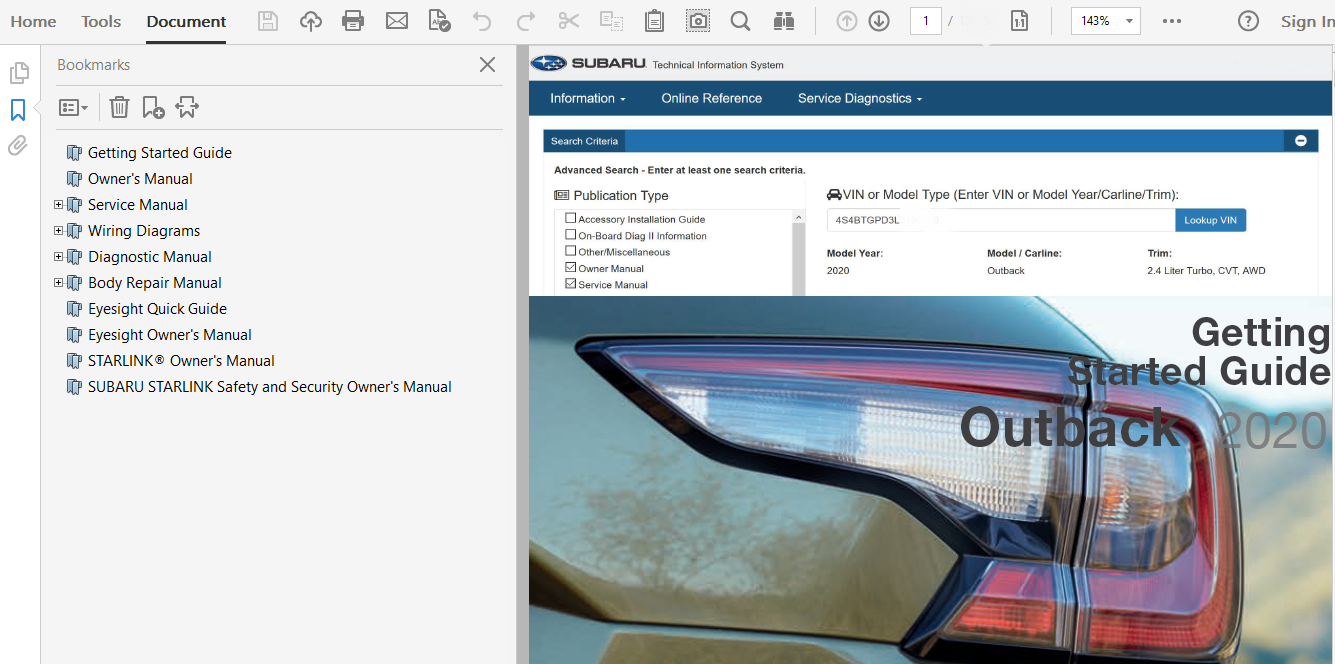Click the page number input field
This screenshot has height=664, width=1335.
(925, 21)
